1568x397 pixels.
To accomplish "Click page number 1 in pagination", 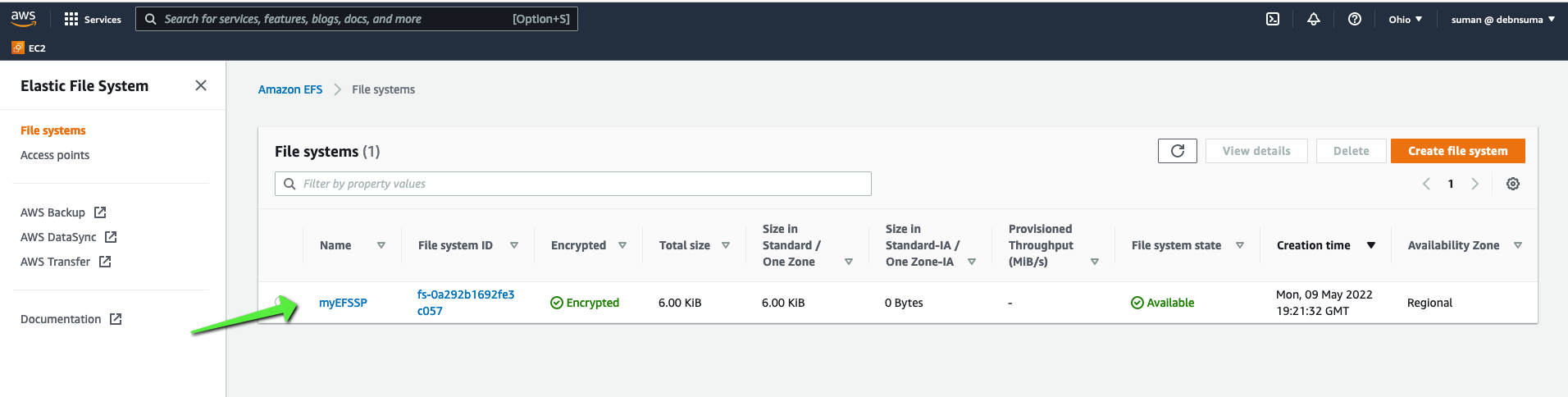I will pyautogui.click(x=1451, y=184).
